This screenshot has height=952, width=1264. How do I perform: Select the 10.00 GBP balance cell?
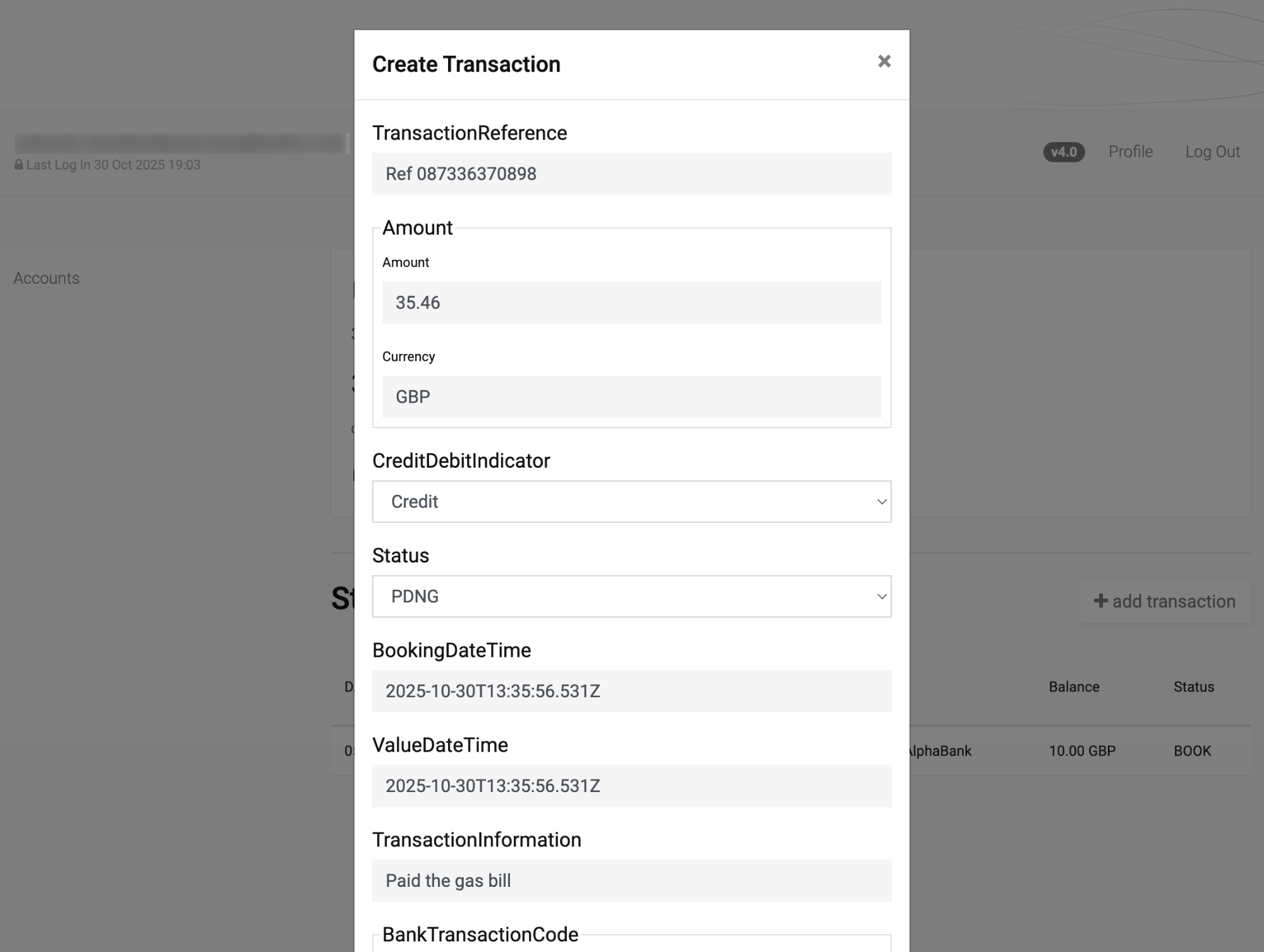1082,751
